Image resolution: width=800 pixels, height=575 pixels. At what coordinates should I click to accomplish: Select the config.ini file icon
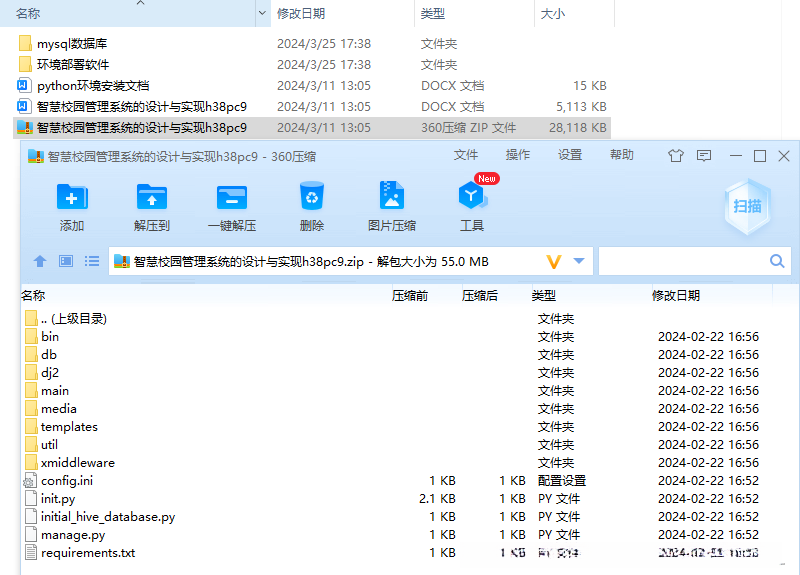[x=31, y=481]
